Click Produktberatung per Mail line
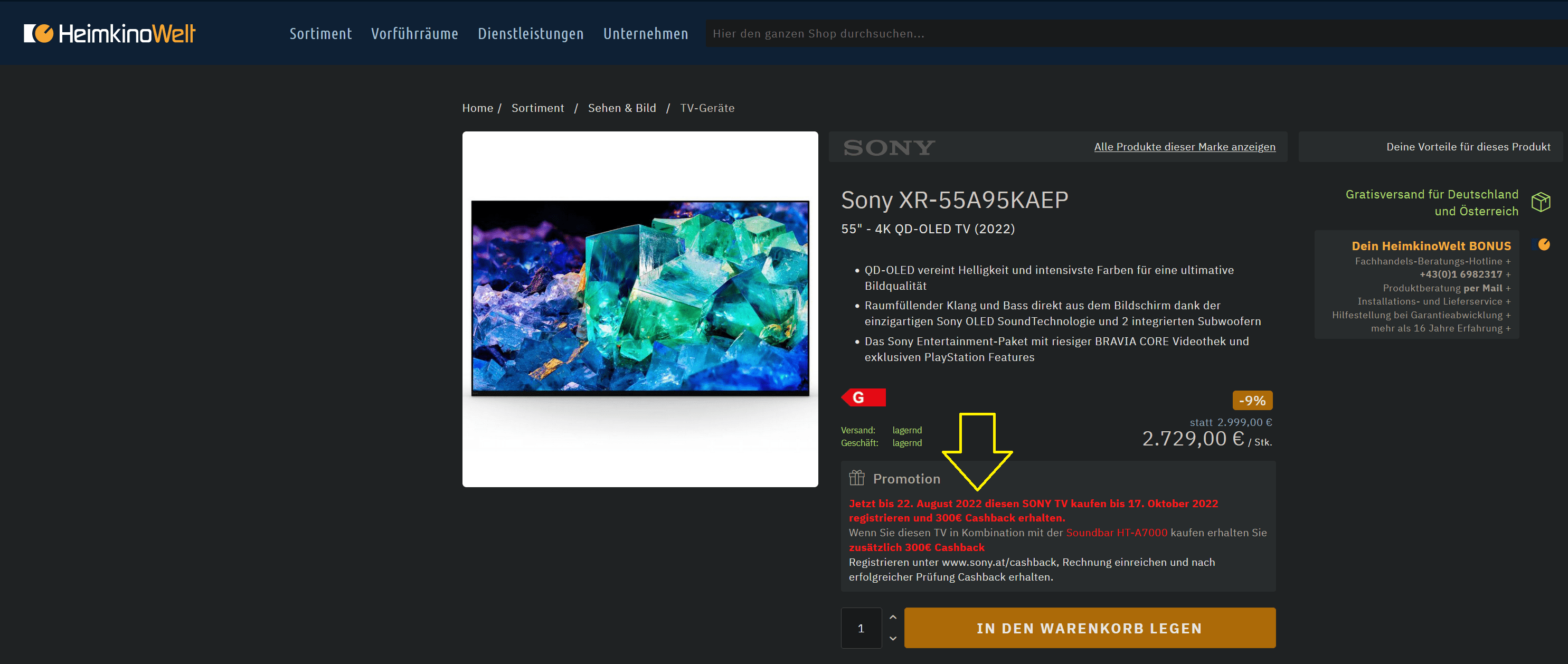The width and height of the screenshot is (1568, 664). click(x=1446, y=288)
